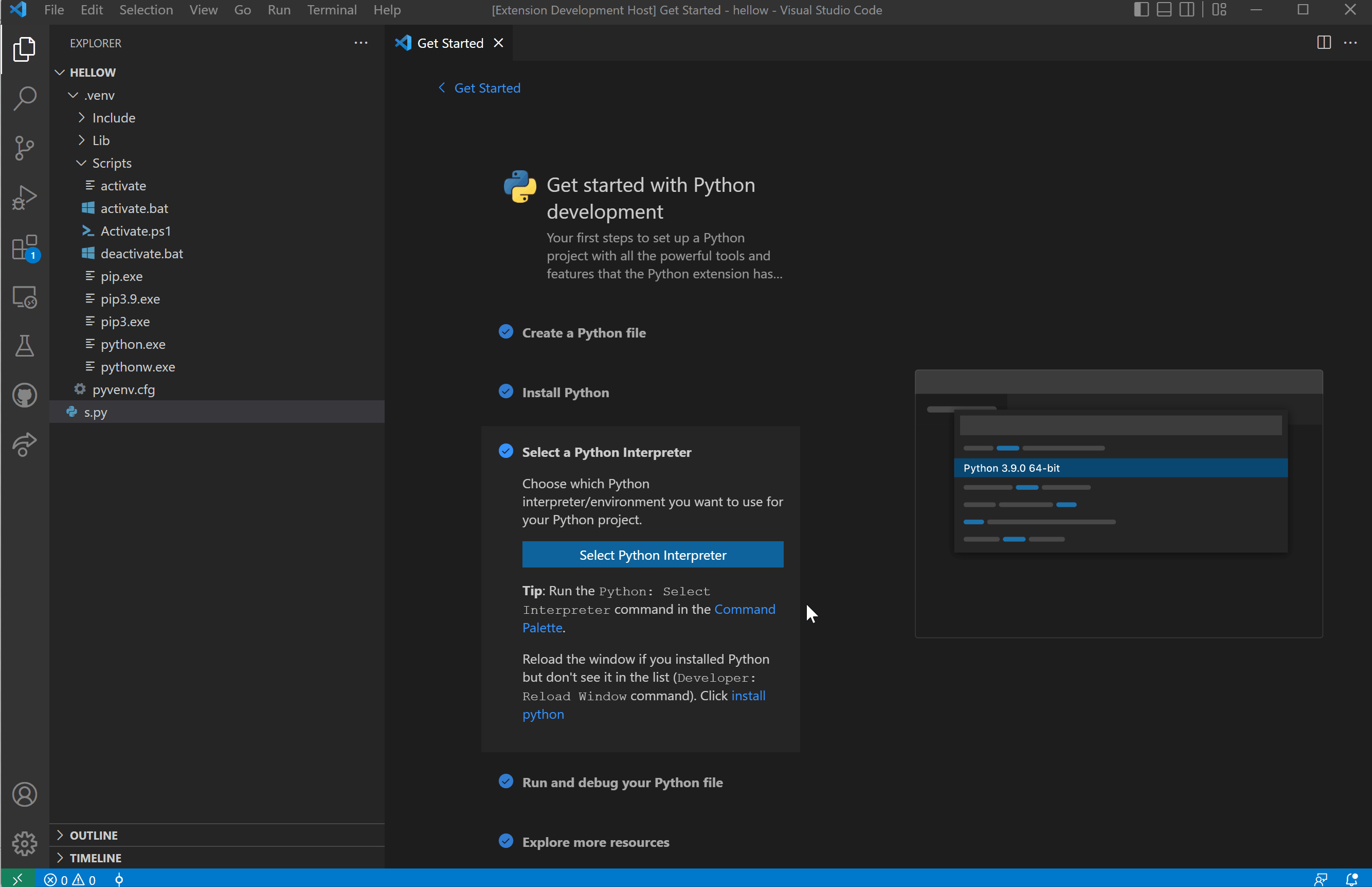Open the Search view
Image resolution: width=1372 pixels, height=887 pixels.
point(24,98)
